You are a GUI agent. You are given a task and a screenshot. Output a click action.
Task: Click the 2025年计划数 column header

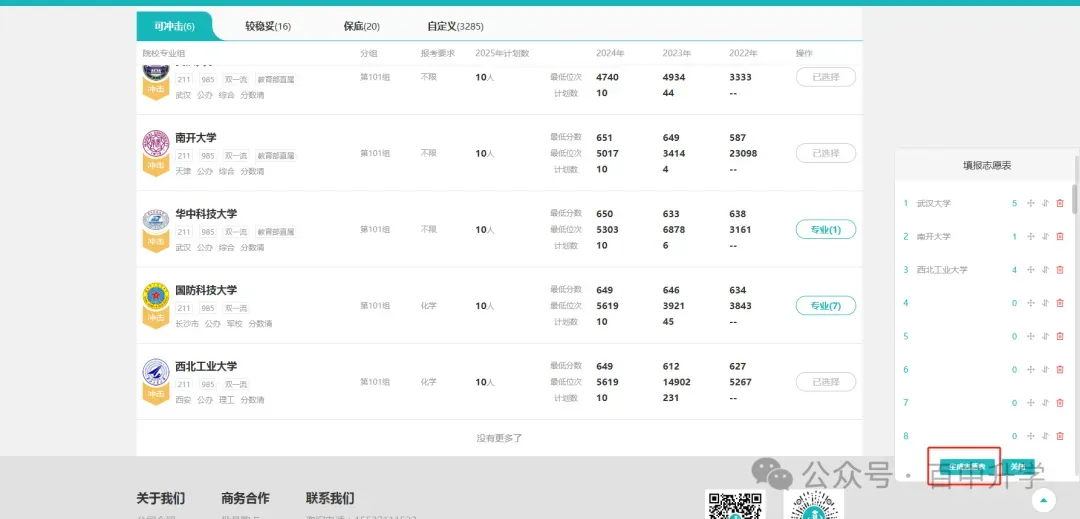502,53
